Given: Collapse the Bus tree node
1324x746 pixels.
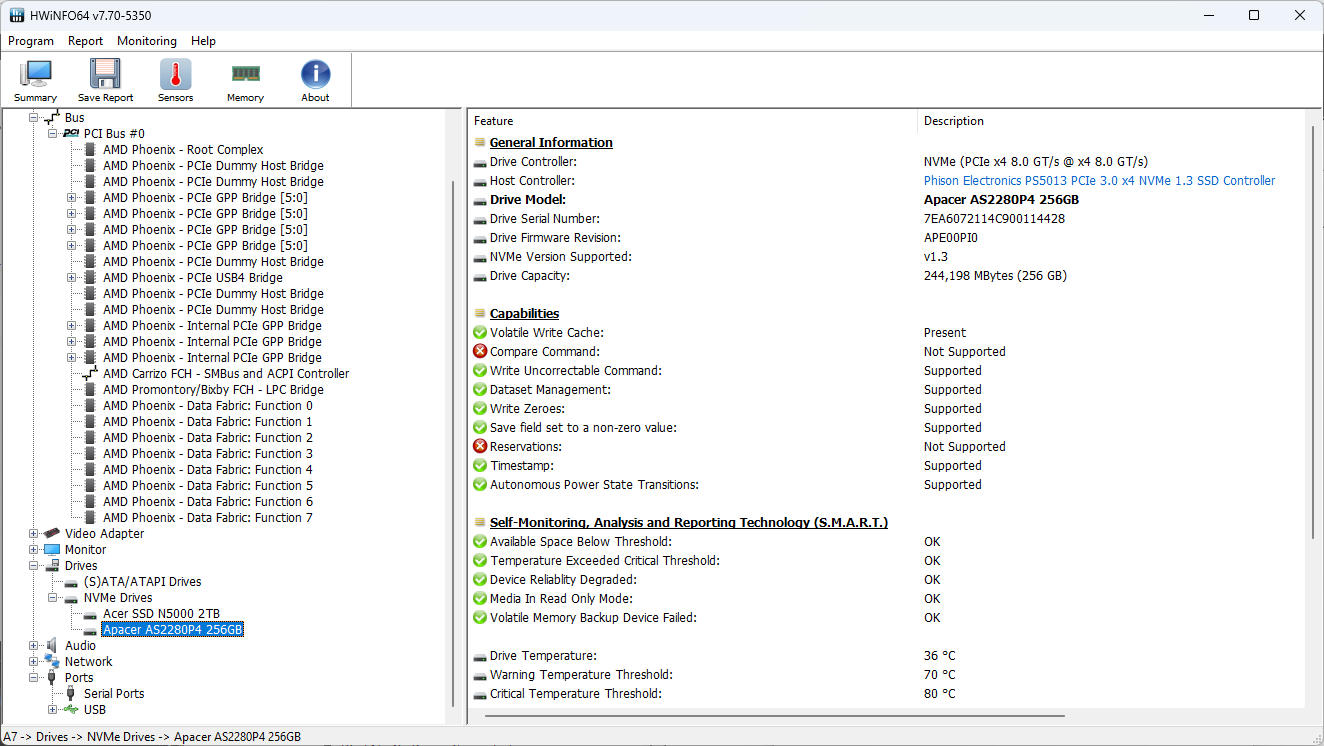Looking at the screenshot, I should tap(34, 118).
